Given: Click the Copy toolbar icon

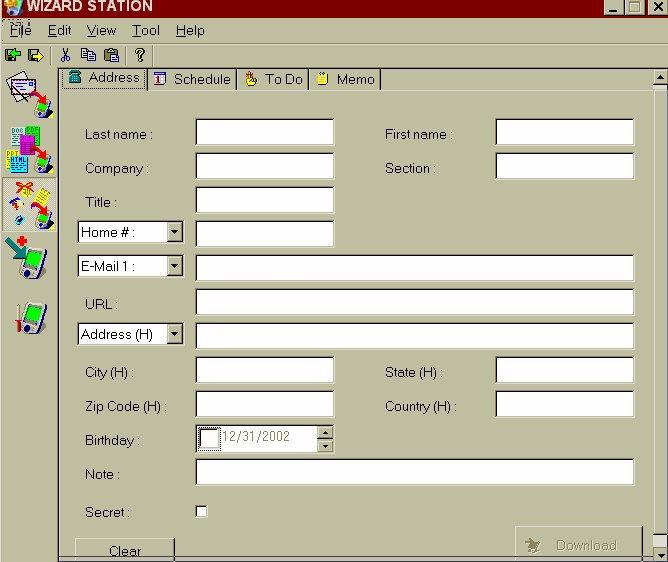Looking at the screenshot, I should (x=88, y=56).
